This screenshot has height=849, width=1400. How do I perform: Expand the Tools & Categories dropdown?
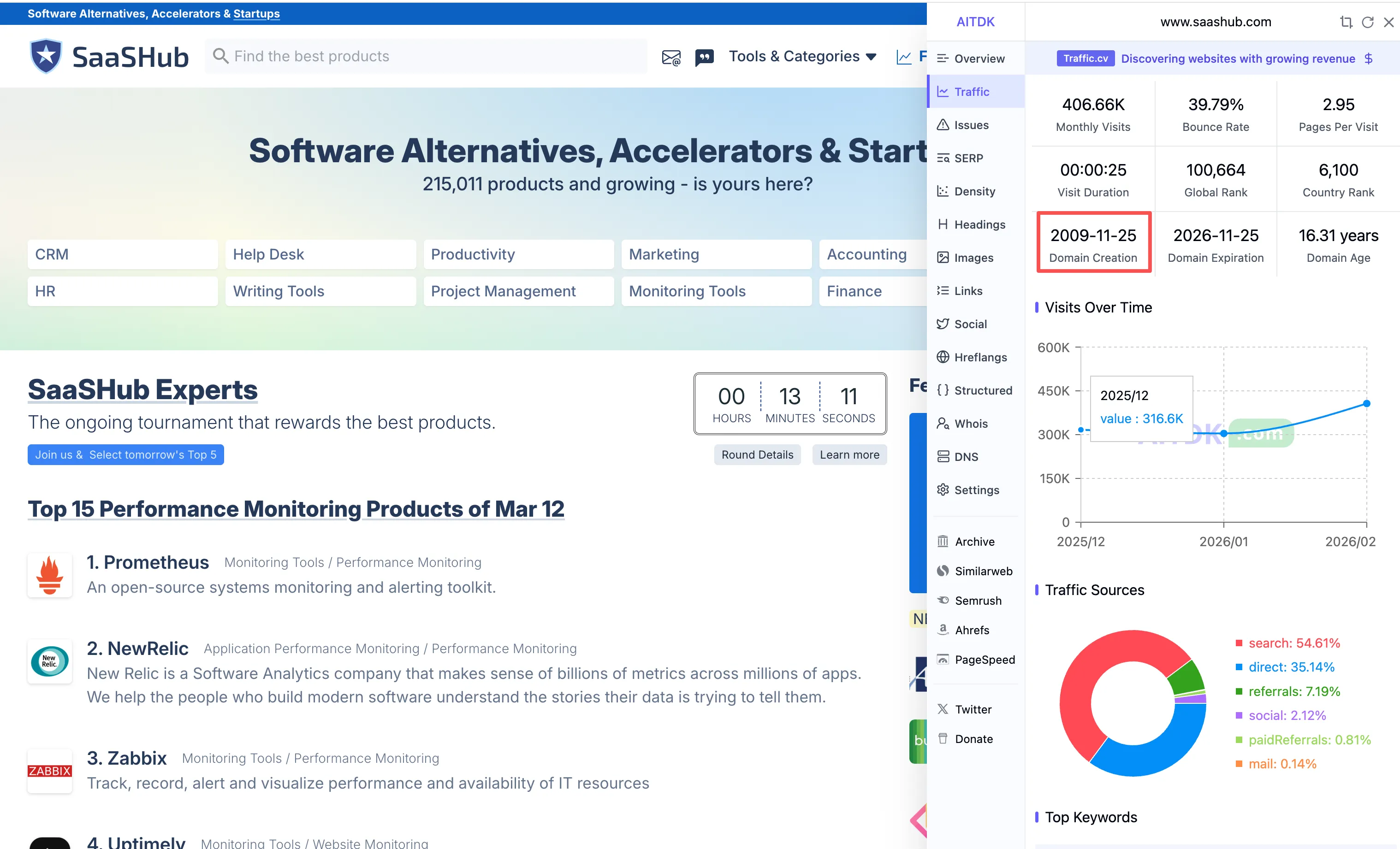802,56
